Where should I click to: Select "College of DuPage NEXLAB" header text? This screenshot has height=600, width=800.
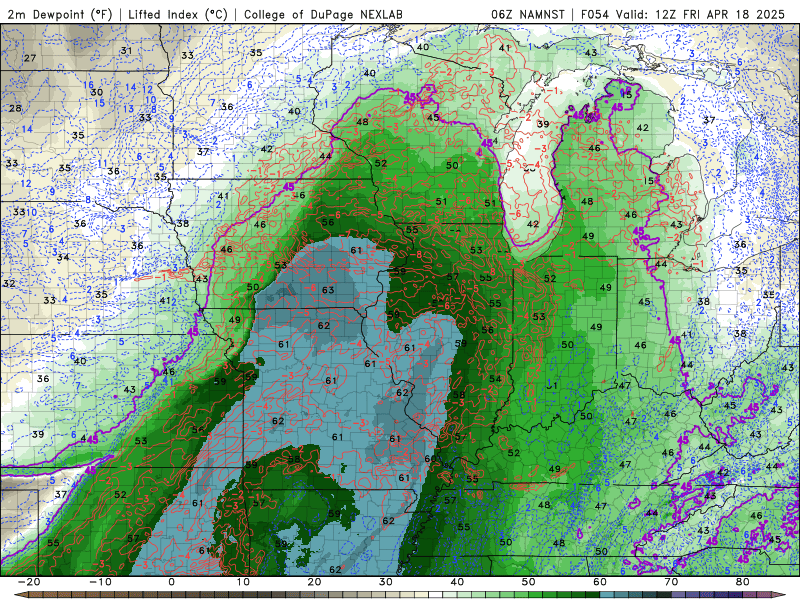pos(323,14)
